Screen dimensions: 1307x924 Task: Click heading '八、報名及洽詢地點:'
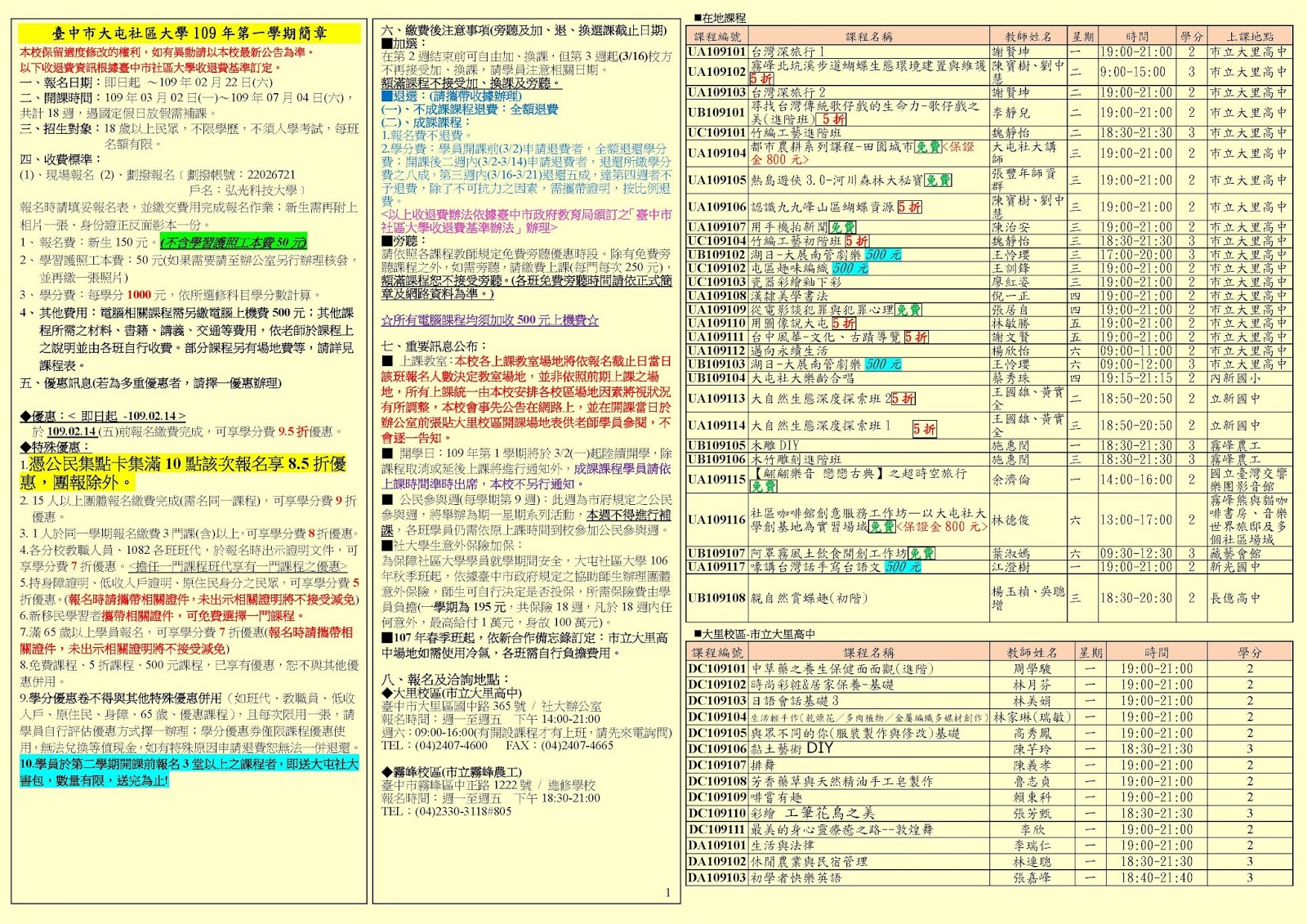tap(445, 679)
